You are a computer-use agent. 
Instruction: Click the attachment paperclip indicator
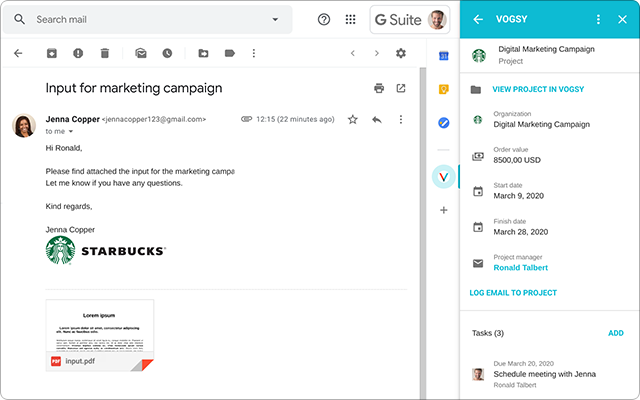coord(246,119)
